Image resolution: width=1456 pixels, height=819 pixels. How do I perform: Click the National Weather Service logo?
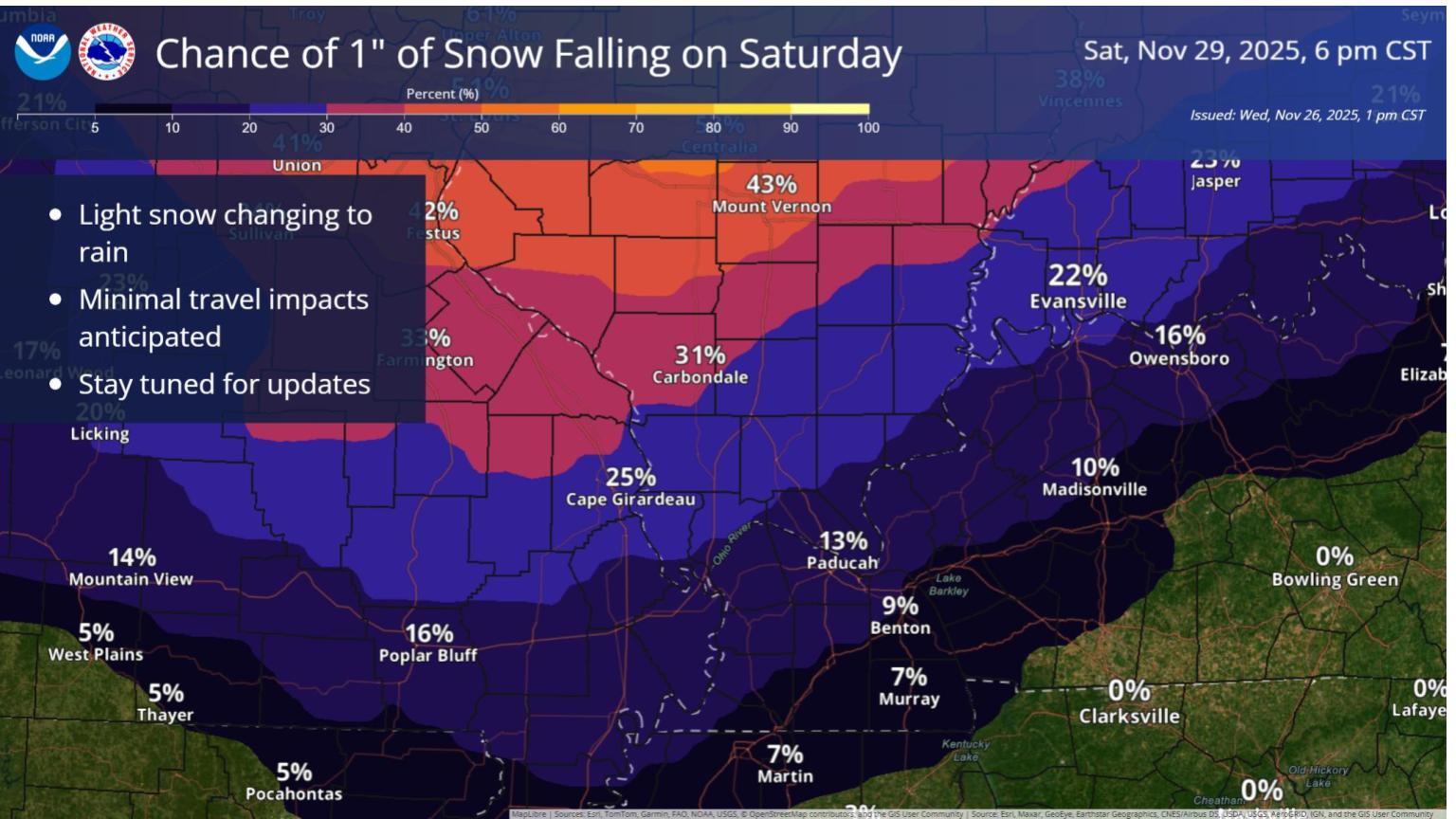pos(106,52)
